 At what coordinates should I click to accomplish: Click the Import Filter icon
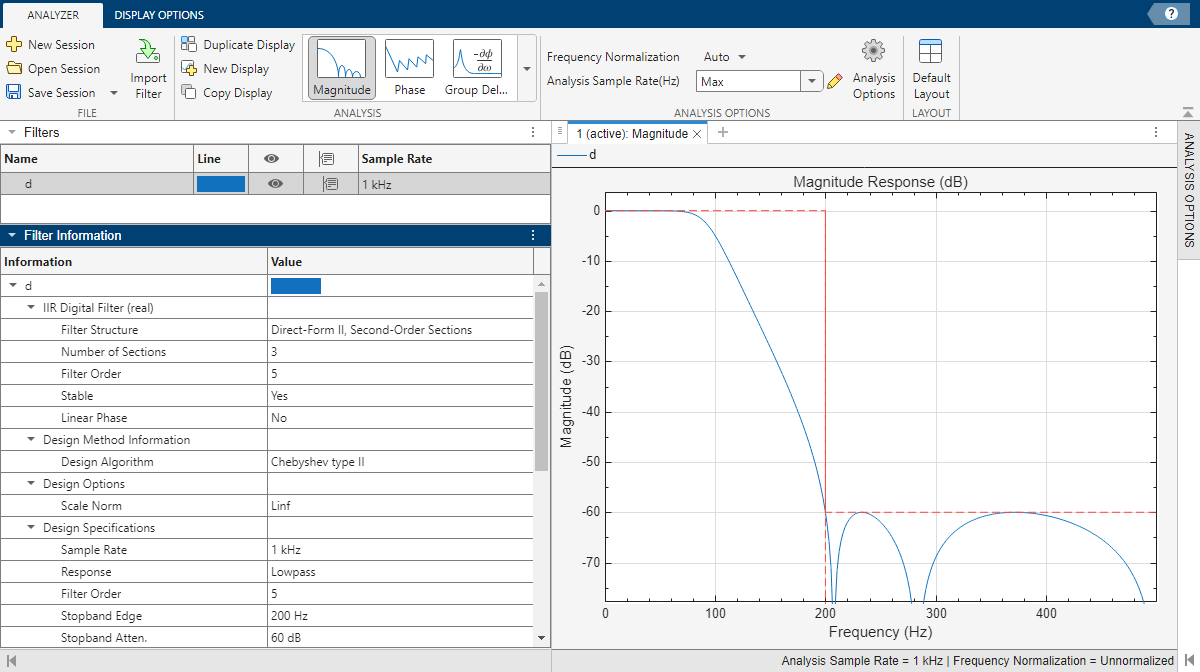[147, 62]
